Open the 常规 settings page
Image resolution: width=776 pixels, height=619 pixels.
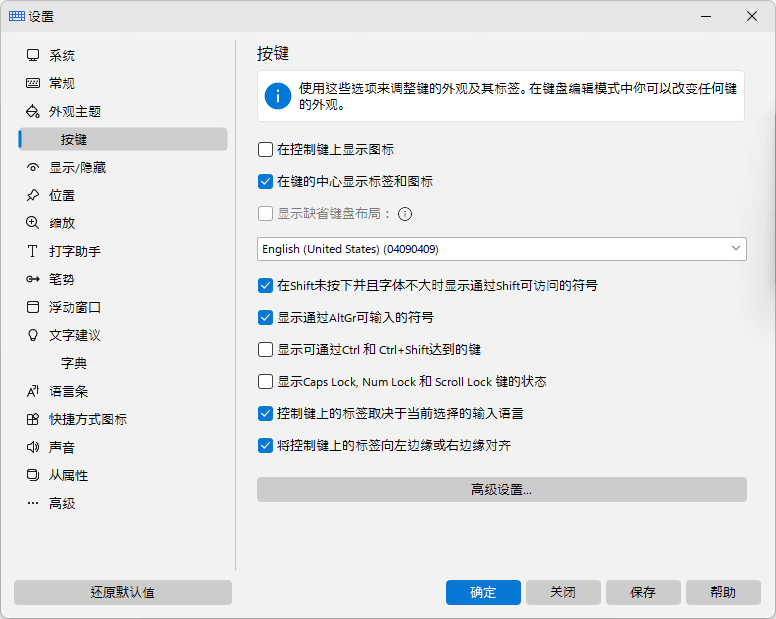(123, 83)
